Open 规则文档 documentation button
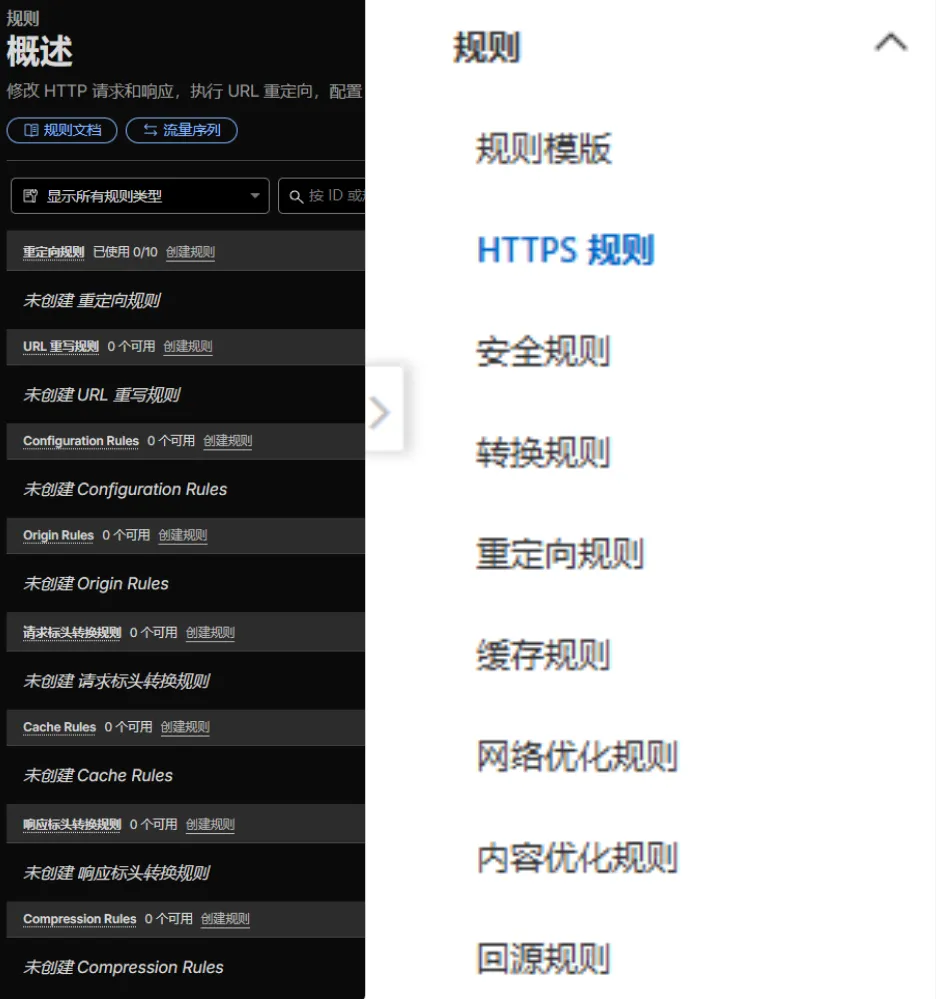Image resolution: width=936 pixels, height=999 pixels. pyautogui.click(x=62, y=130)
